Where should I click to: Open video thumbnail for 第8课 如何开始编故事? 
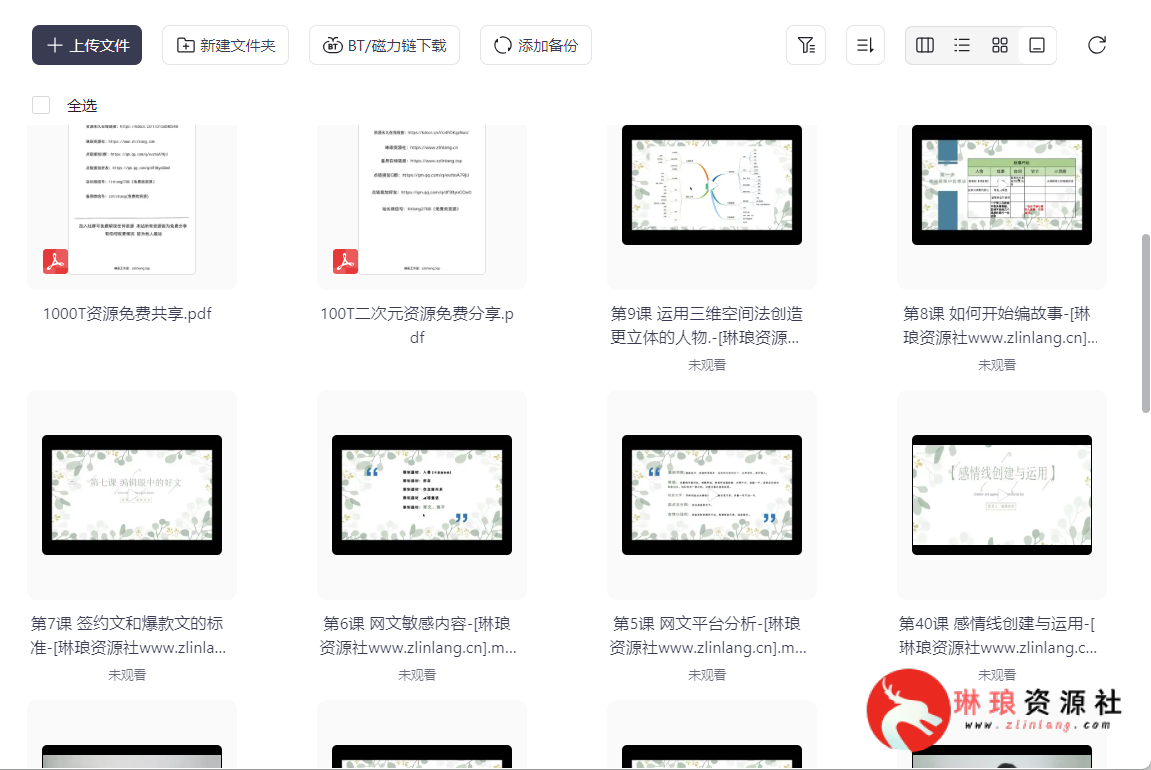(x=1001, y=185)
